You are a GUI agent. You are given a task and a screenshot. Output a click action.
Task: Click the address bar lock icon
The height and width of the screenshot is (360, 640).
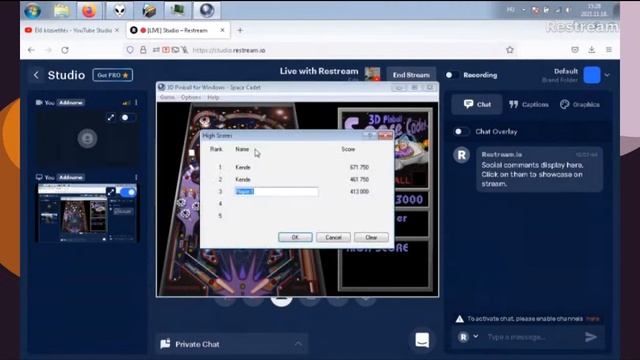[x=143, y=50]
